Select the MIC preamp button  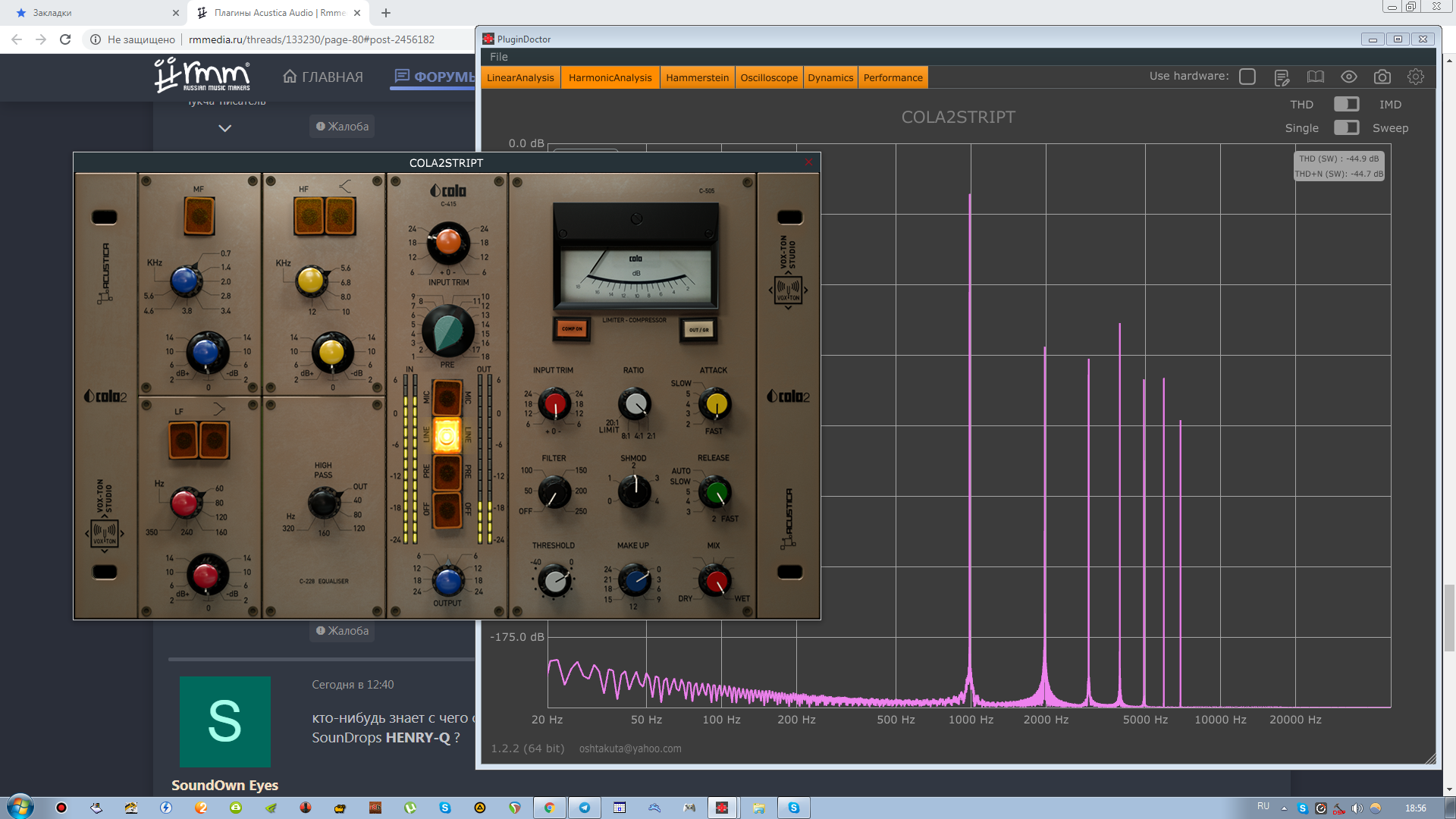447,397
